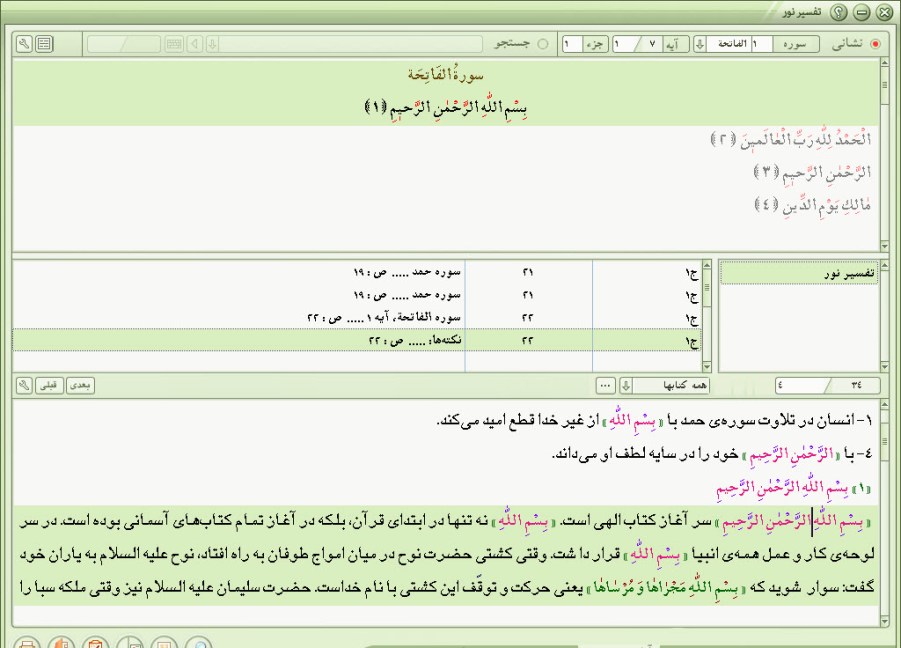Open the on-screen keyboard icon in the search bar
The image size is (901, 648).
coord(174,44)
